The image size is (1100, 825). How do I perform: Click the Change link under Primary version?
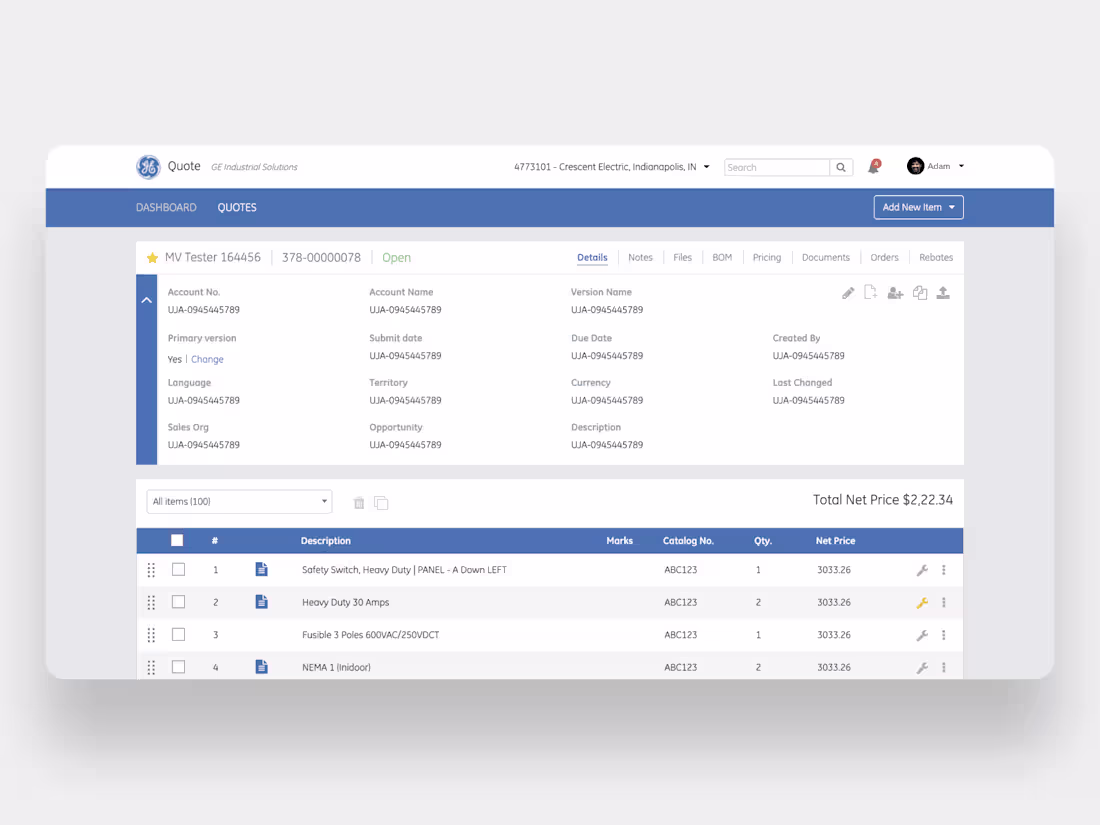[207, 359]
